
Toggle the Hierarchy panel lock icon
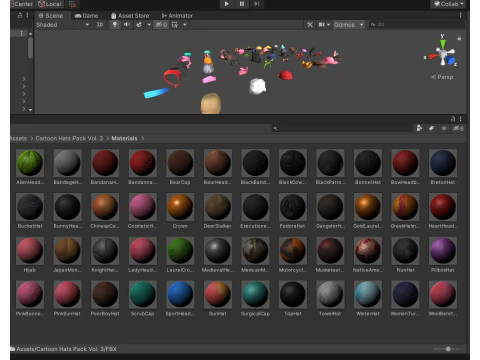point(20,15)
